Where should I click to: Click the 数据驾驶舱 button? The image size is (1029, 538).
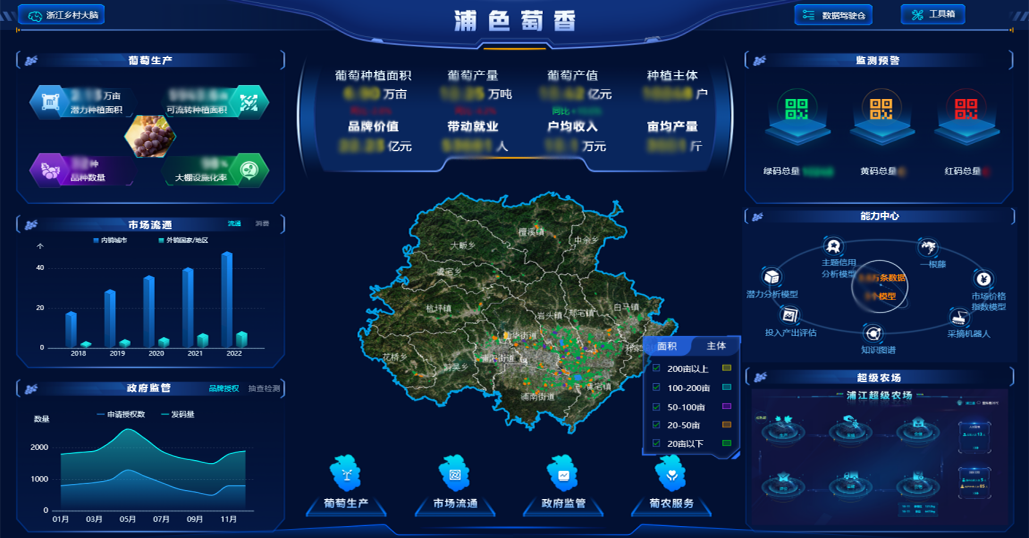pyautogui.click(x=834, y=15)
